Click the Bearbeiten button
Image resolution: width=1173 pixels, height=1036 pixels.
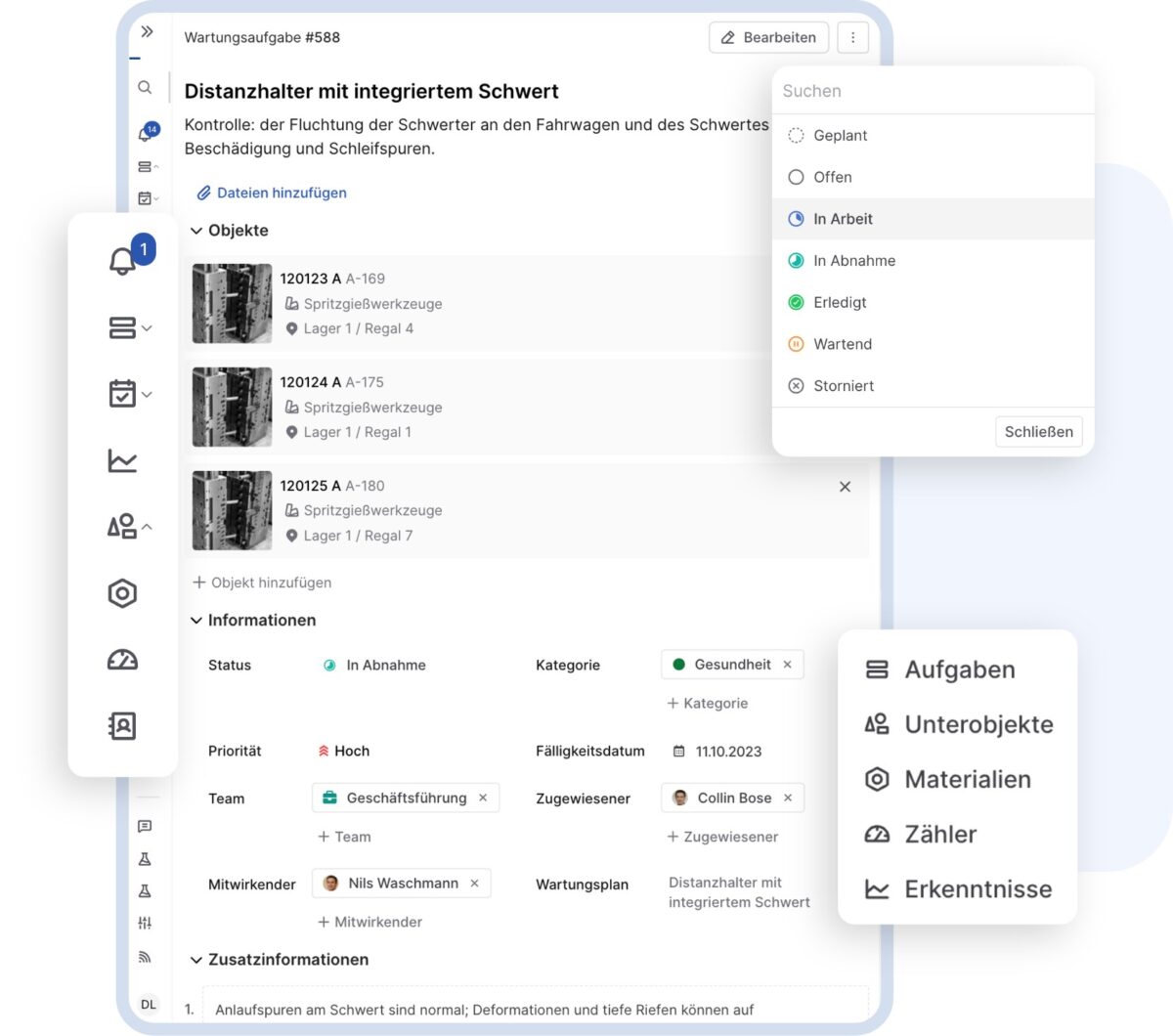(x=768, y=37)
